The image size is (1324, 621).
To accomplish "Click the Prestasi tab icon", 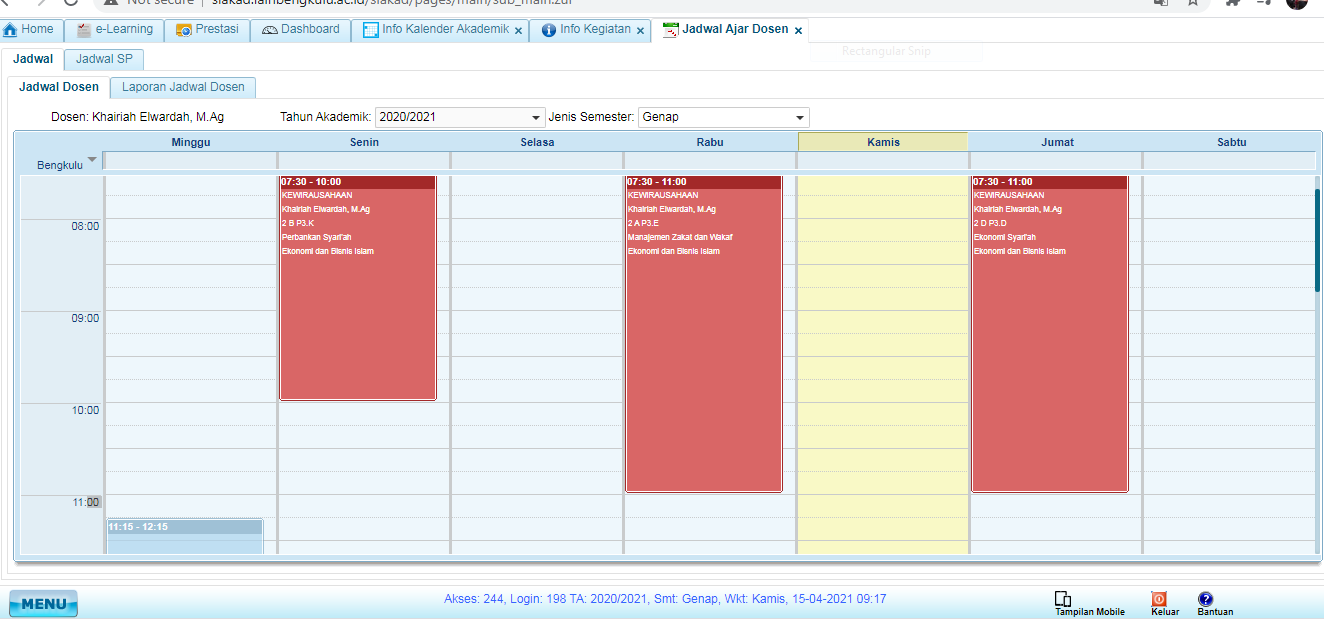I will 183,30.
